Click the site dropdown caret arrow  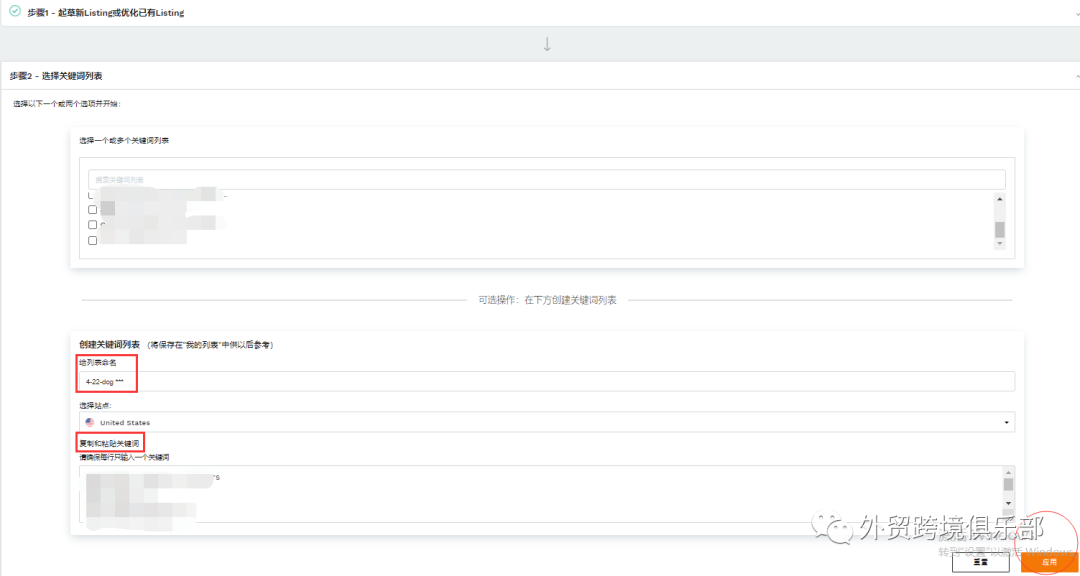pyautogui.click(x=1006, y=422)
